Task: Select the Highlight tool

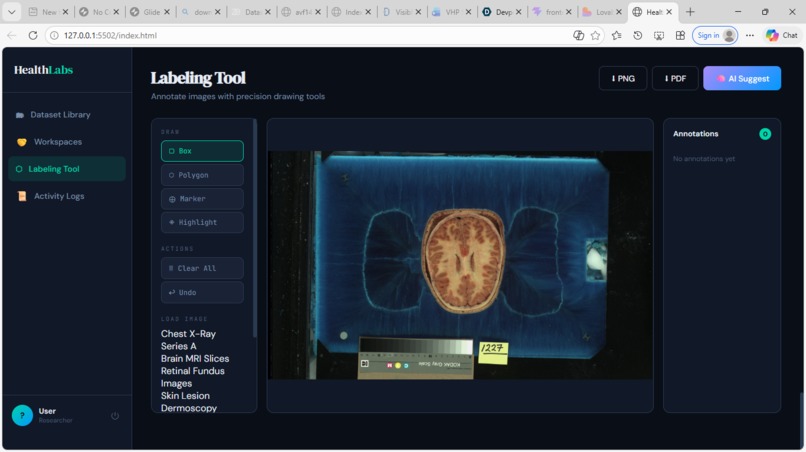Action: point(202,222)
